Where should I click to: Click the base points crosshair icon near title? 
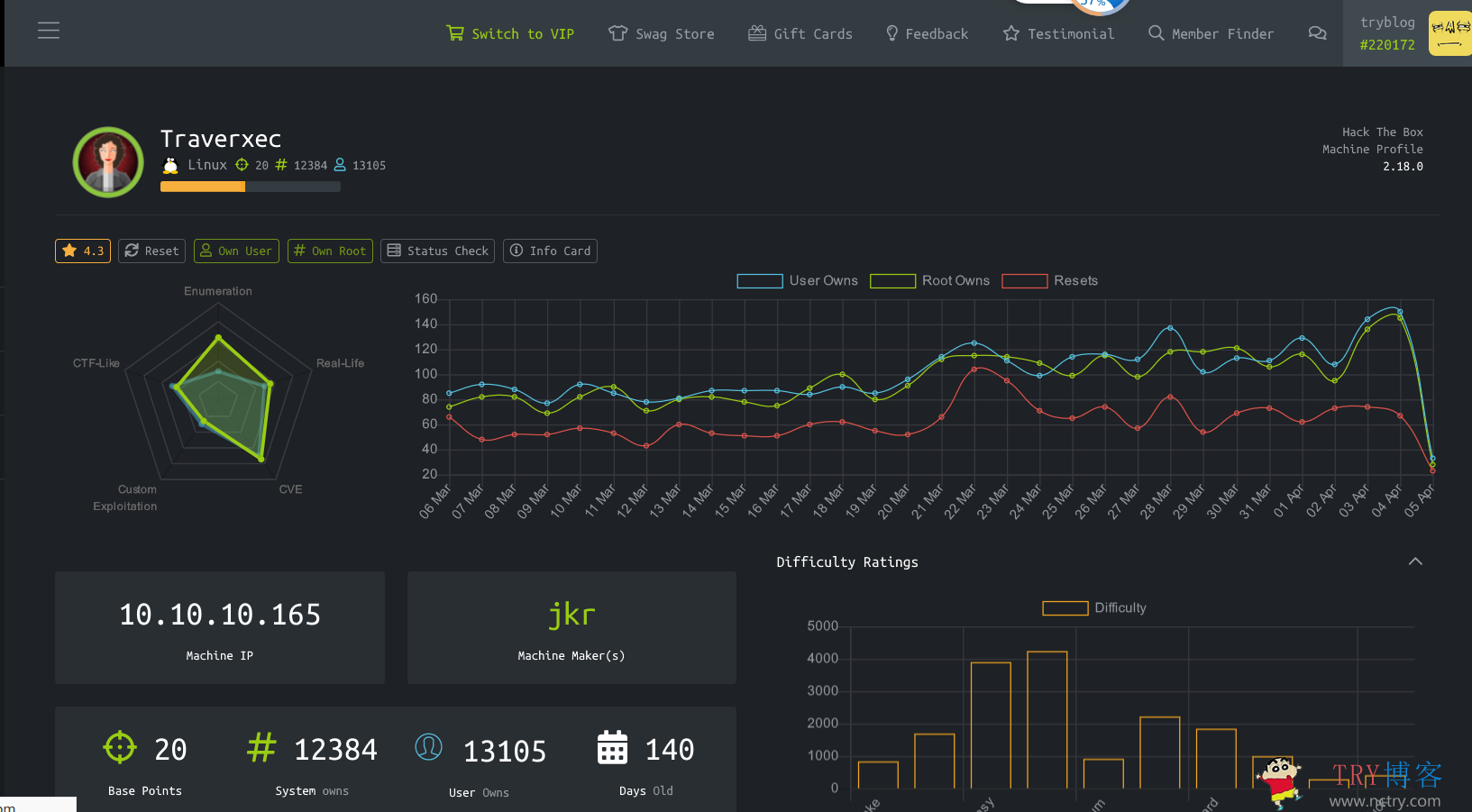242,165
